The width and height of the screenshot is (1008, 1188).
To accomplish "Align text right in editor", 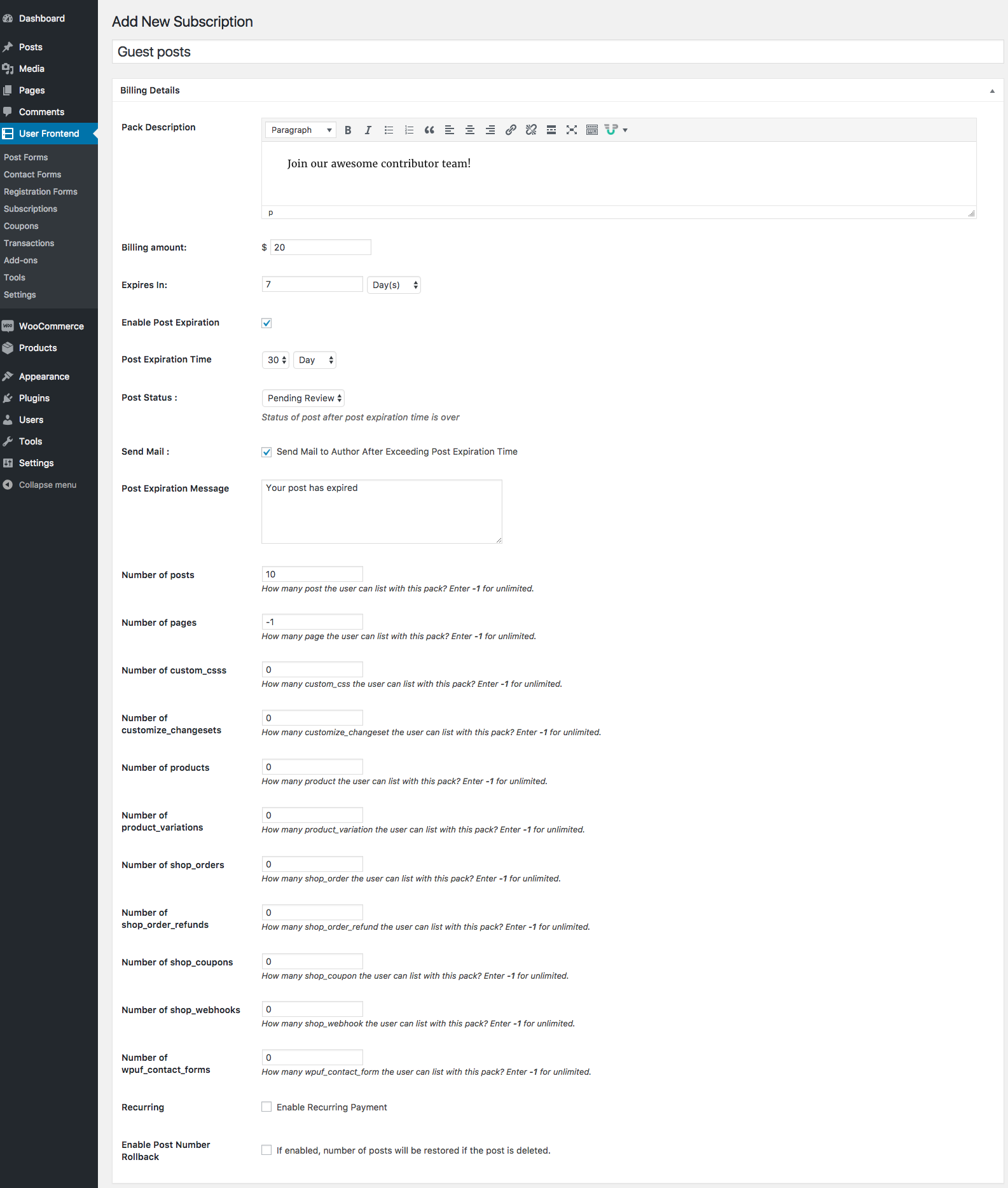I will (490, 130).
